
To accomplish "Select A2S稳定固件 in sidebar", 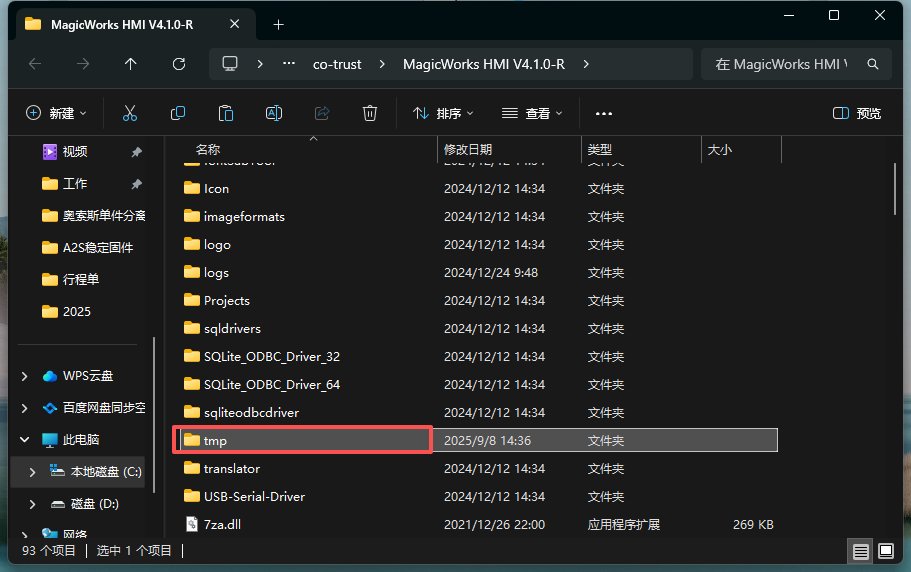I will [87, 248].
